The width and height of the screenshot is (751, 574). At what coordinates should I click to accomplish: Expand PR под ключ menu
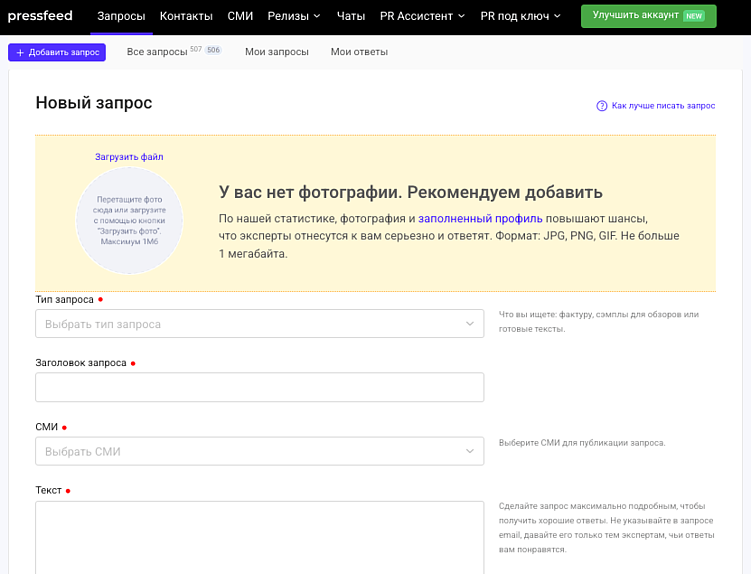tap(521, 16)
